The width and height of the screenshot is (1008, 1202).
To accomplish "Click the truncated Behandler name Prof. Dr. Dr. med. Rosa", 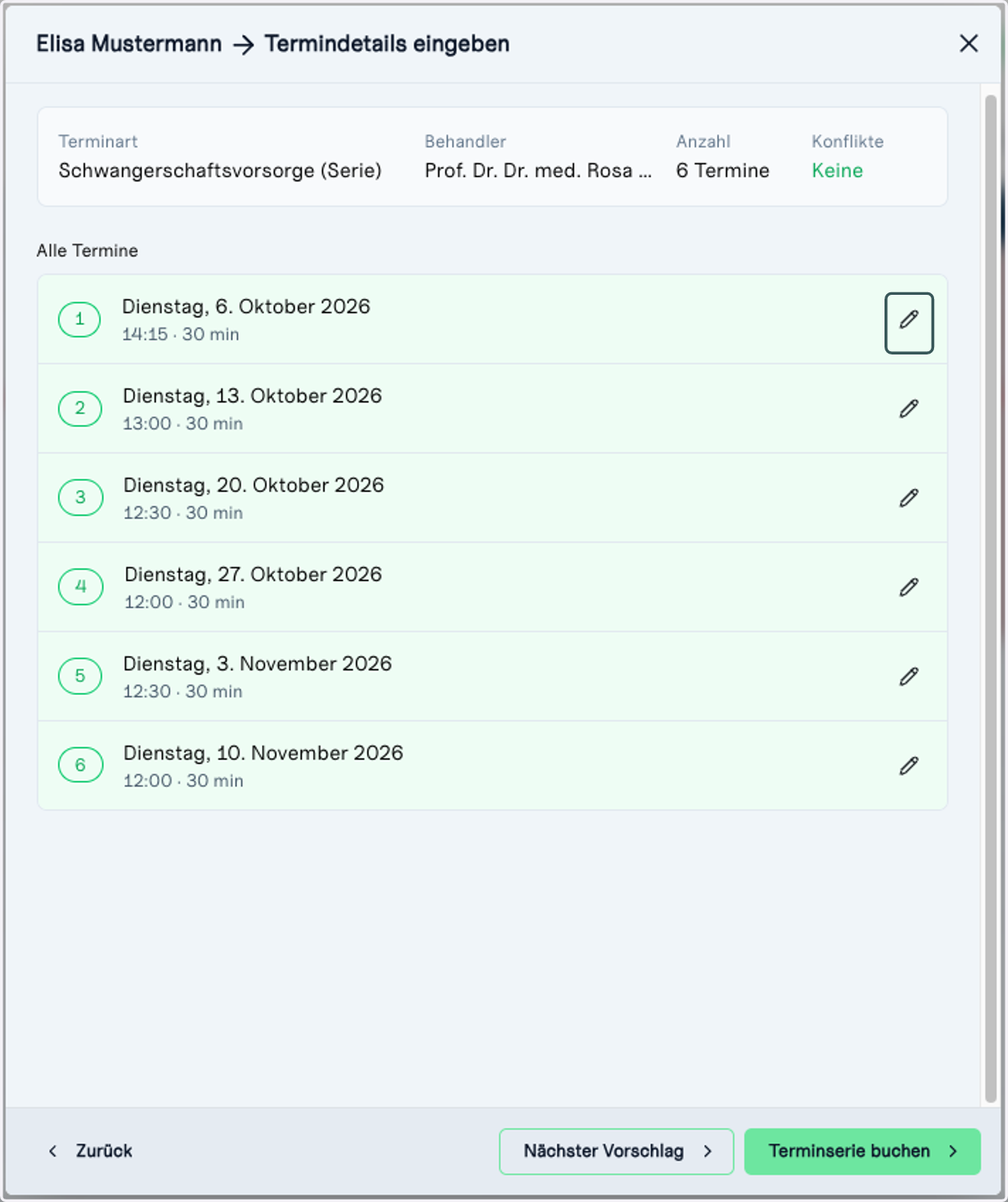I will (x=538, y=171).
